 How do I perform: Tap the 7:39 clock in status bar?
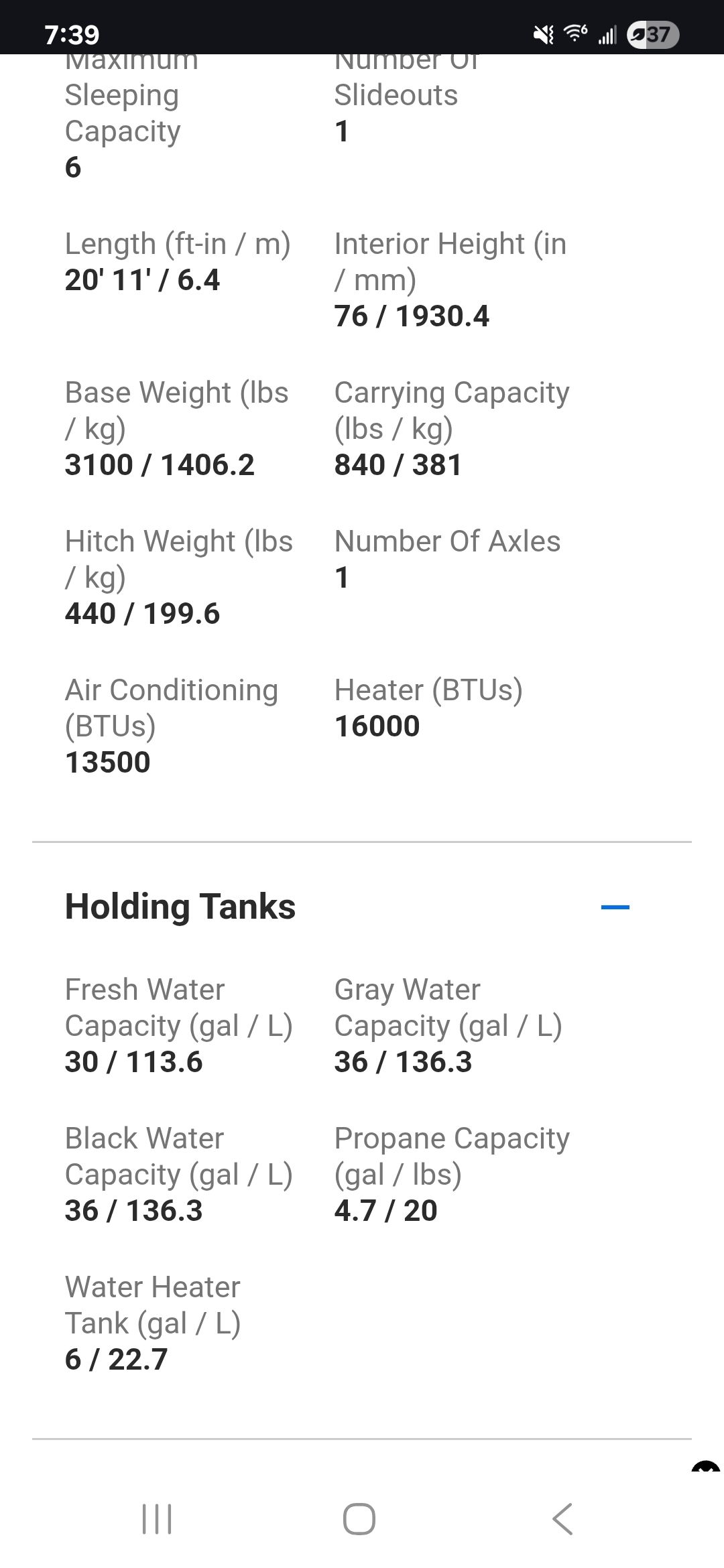[72, 35]
